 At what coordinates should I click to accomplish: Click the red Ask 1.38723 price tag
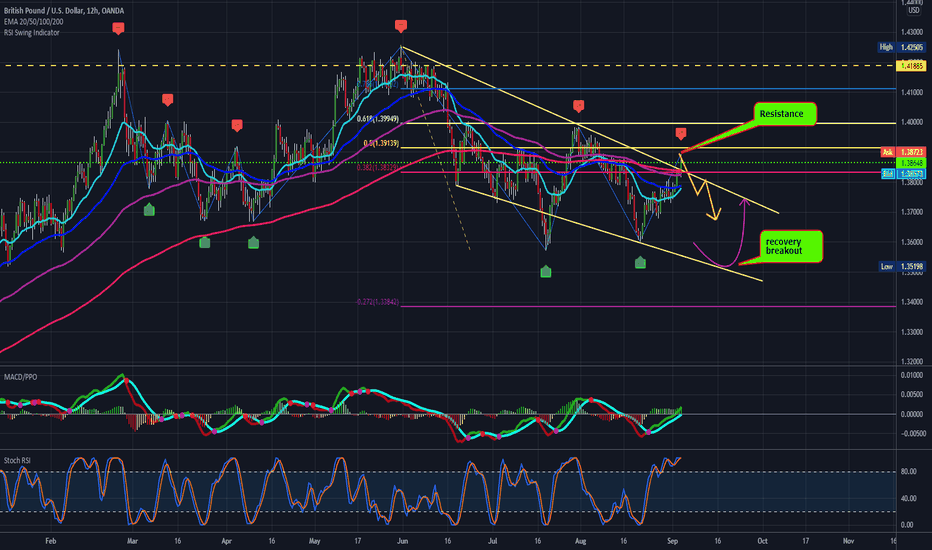[x=903, y=153]
